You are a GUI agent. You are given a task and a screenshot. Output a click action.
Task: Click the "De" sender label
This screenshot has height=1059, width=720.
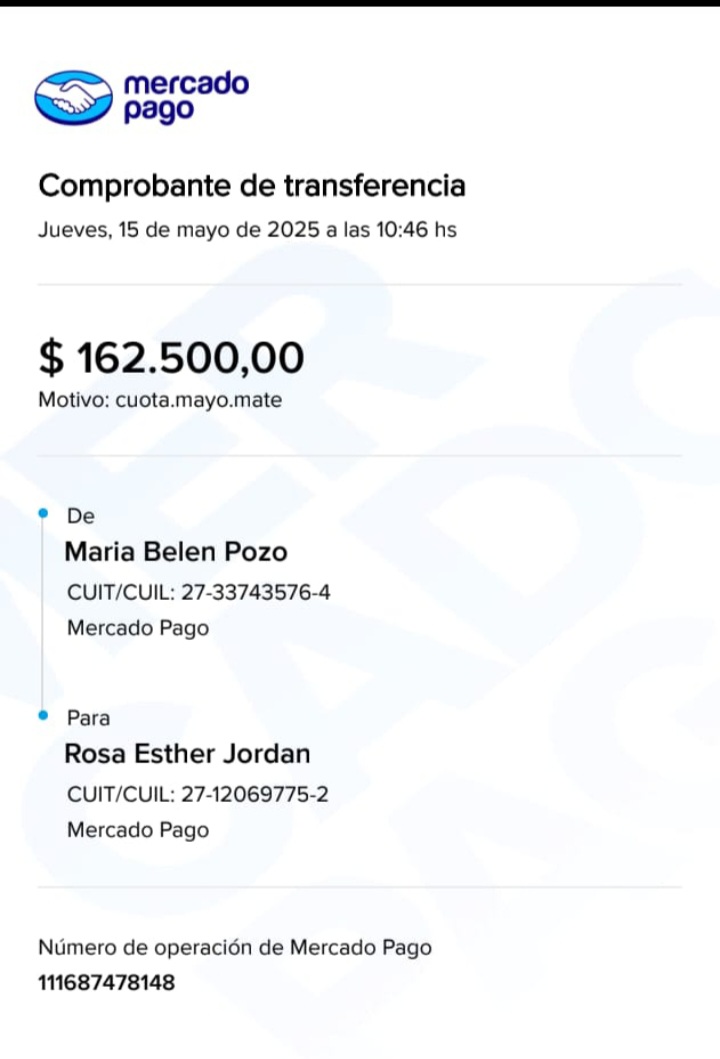pos(79,516)
